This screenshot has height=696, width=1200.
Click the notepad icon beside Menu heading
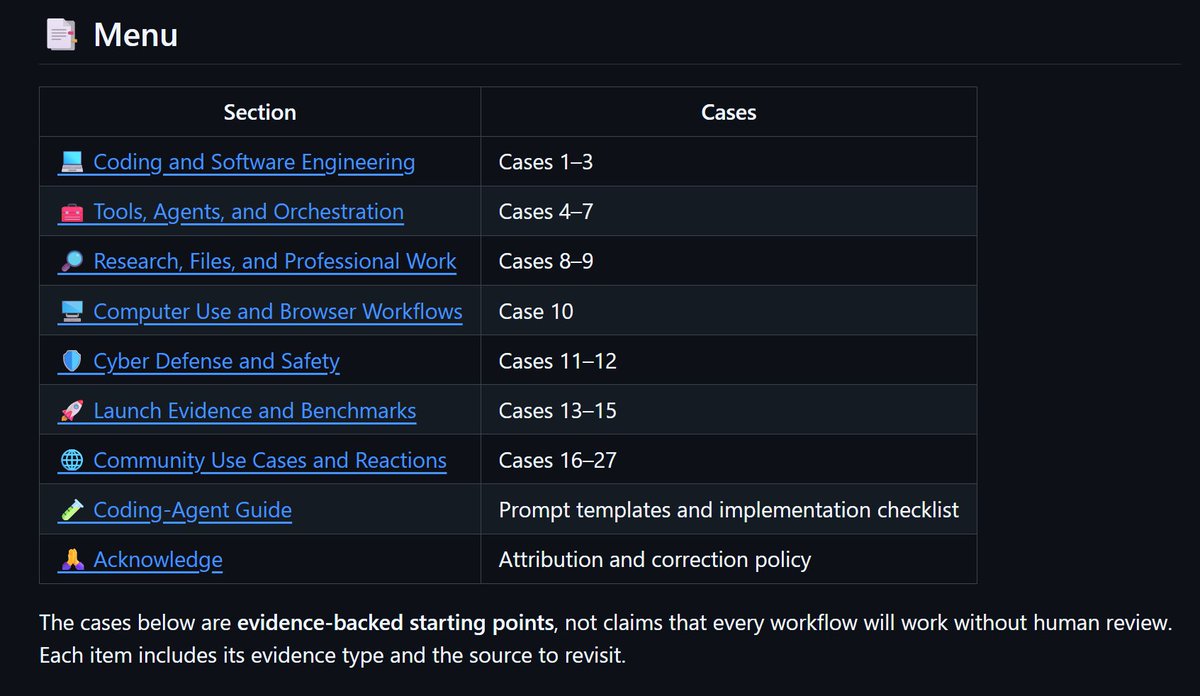click(x=62, y=35)
